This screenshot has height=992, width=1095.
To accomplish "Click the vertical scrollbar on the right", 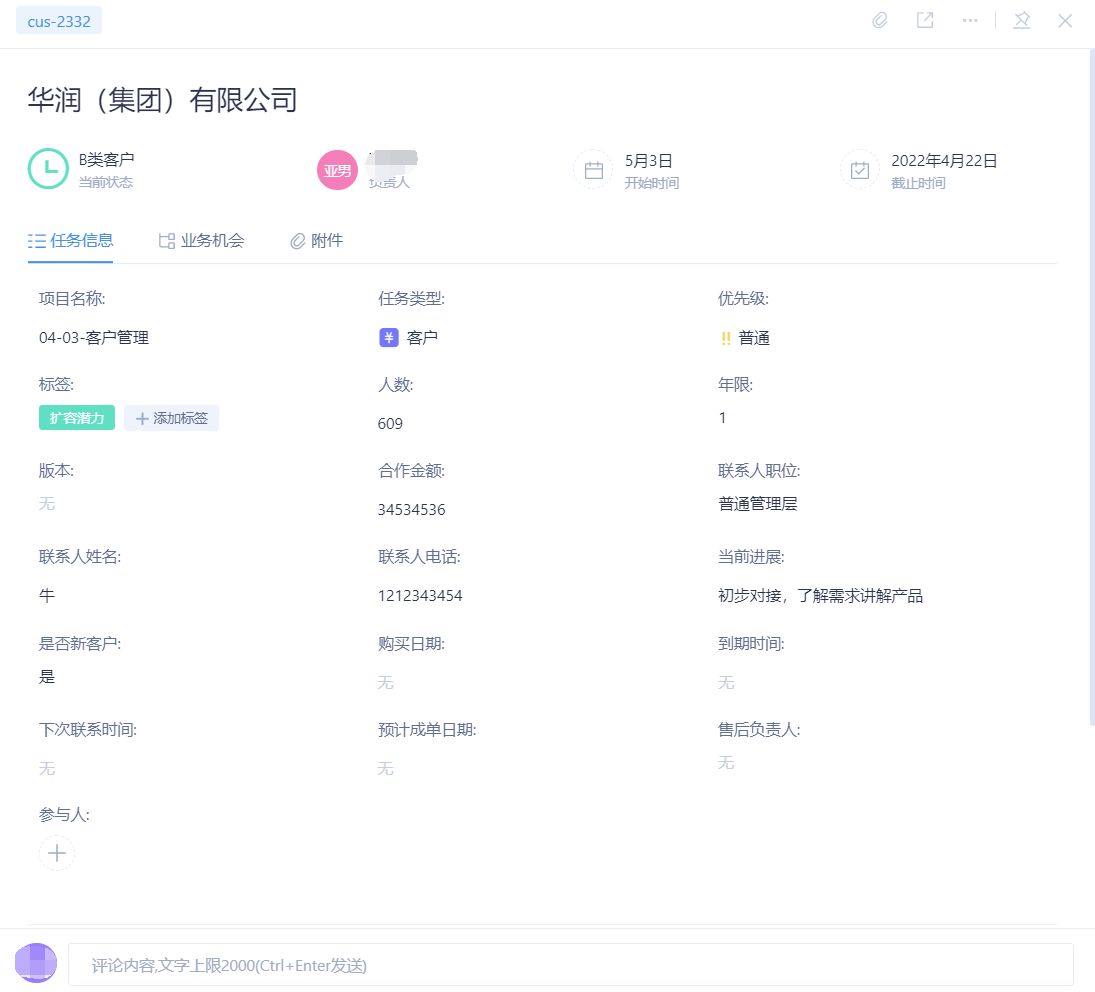I will click(x=1092, y=388).
